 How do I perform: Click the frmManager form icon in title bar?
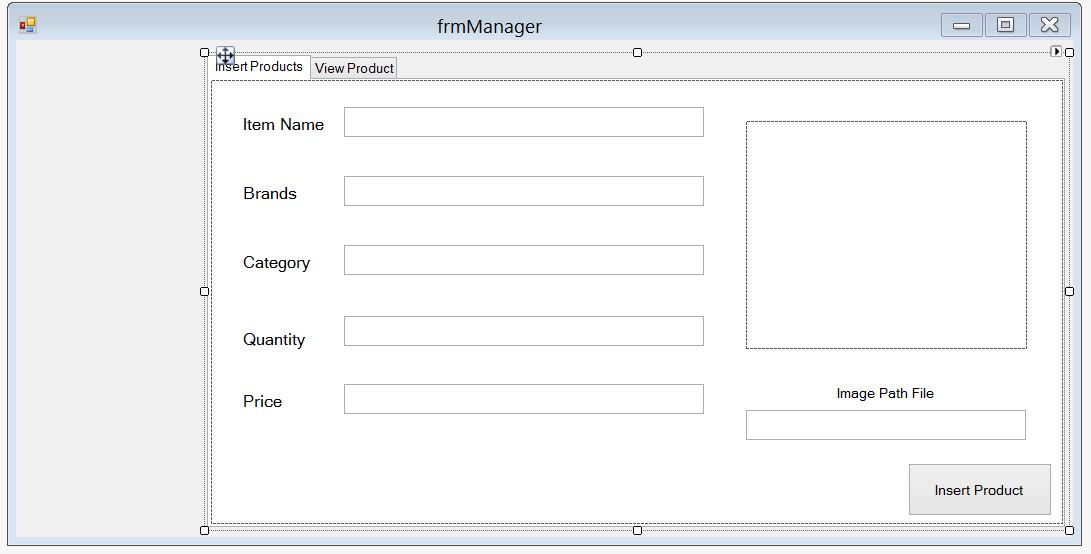pos(27,25)
